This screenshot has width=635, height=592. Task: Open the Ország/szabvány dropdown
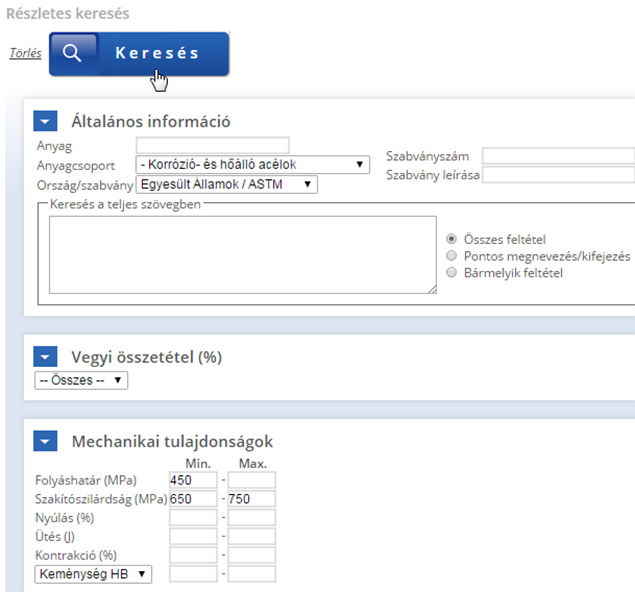pyautogui.click(x=227, y=184)
